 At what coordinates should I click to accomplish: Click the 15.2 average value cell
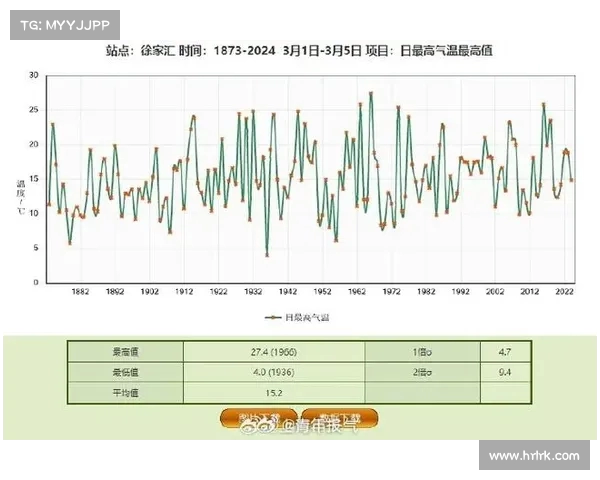[x=274, y=392]
